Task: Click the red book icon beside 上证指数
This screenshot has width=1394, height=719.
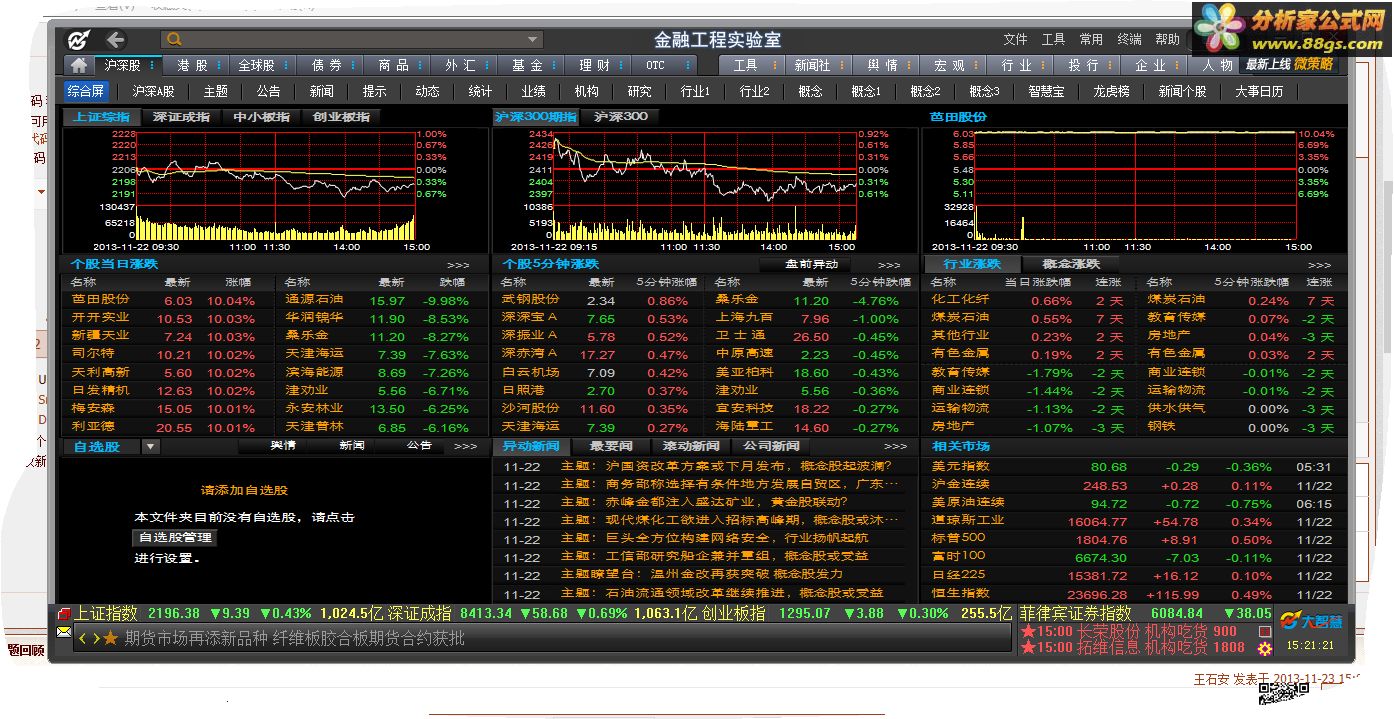Action: (x=64, y=614)
